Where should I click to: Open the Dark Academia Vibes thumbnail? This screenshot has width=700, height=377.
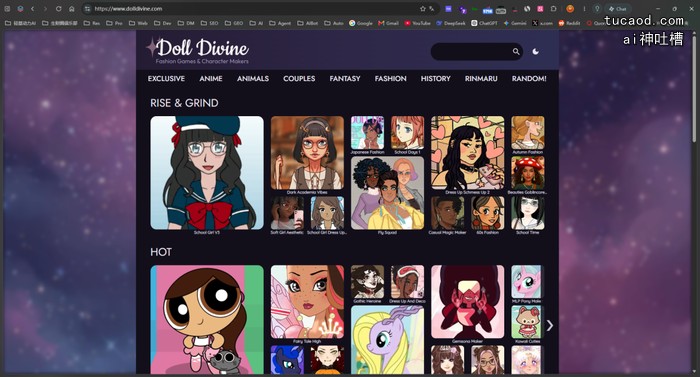coord(307,153)
